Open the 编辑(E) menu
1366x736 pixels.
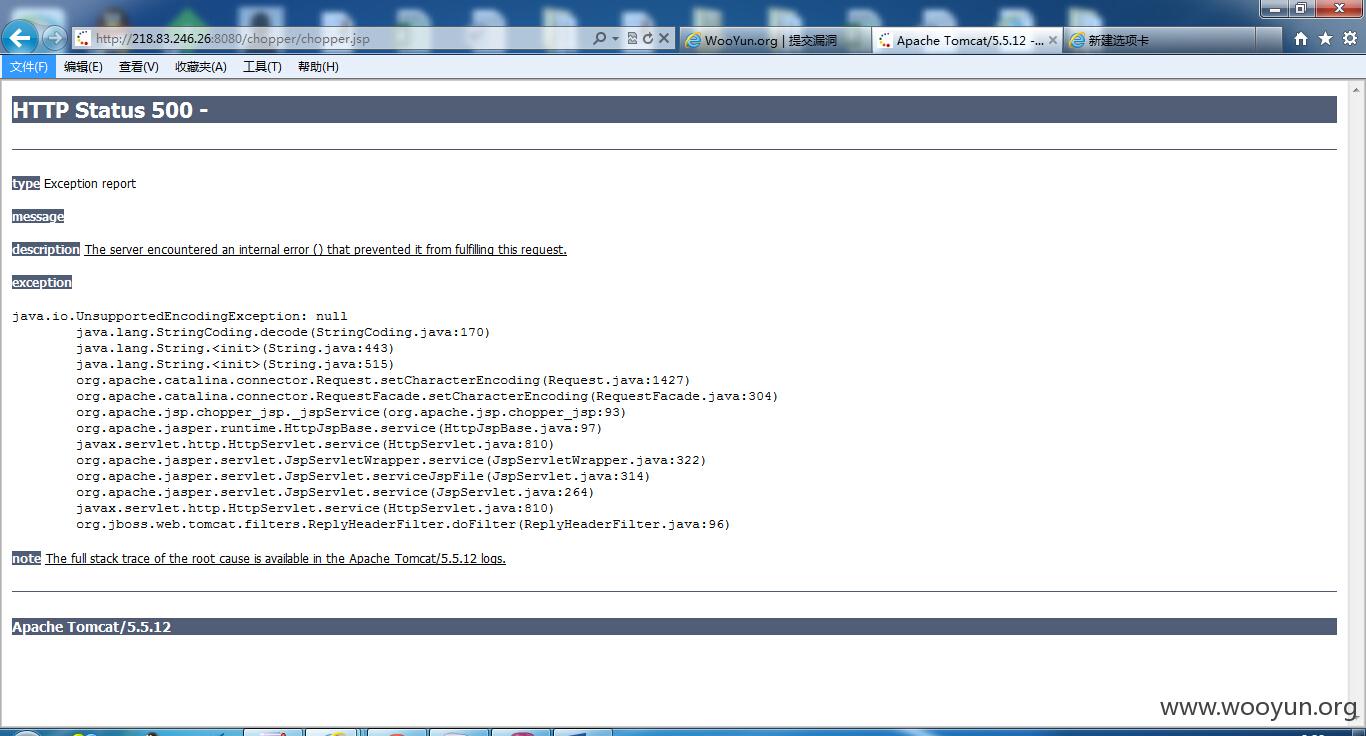click(83, 67)
